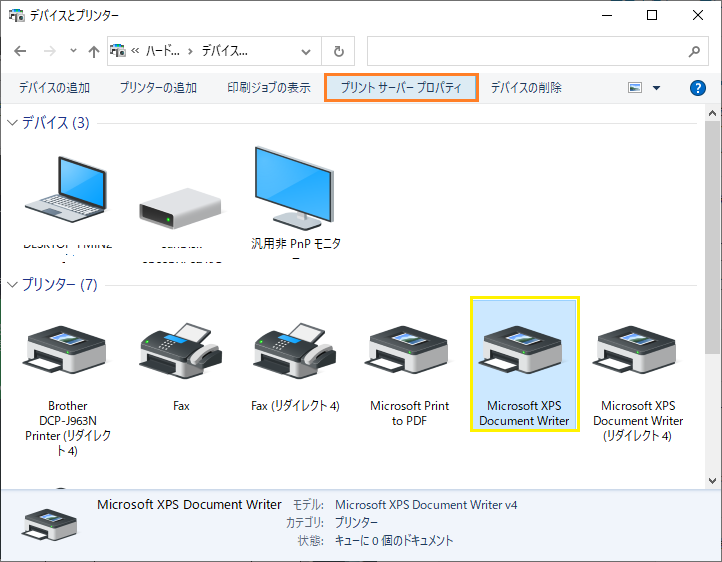The width and height of the screenshot is (722, 562).
Task: Click the search magnifier icon
Action: 694,51
